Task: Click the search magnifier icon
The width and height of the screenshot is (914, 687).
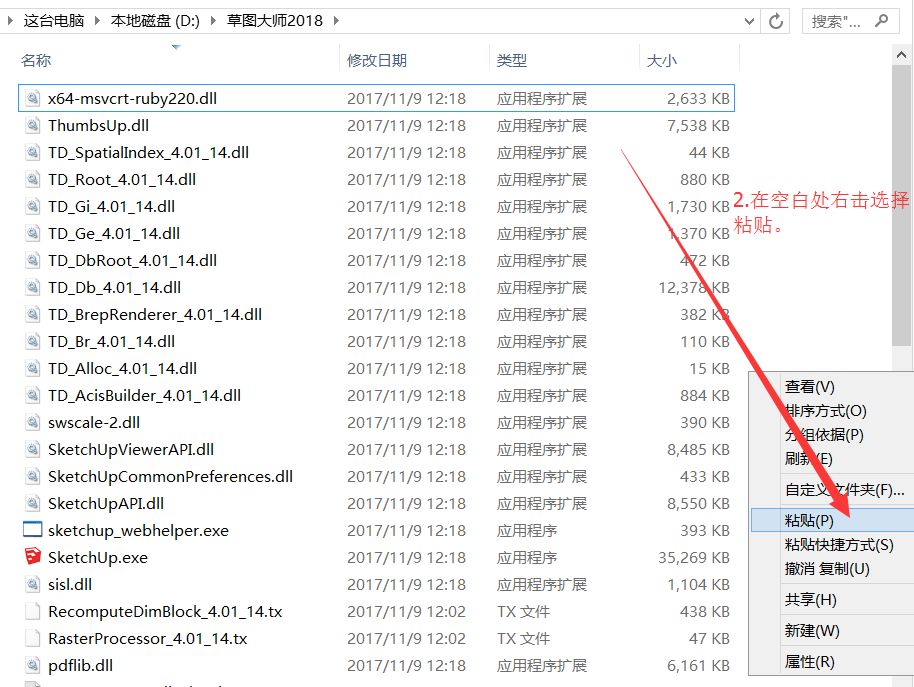Action: 881,20
